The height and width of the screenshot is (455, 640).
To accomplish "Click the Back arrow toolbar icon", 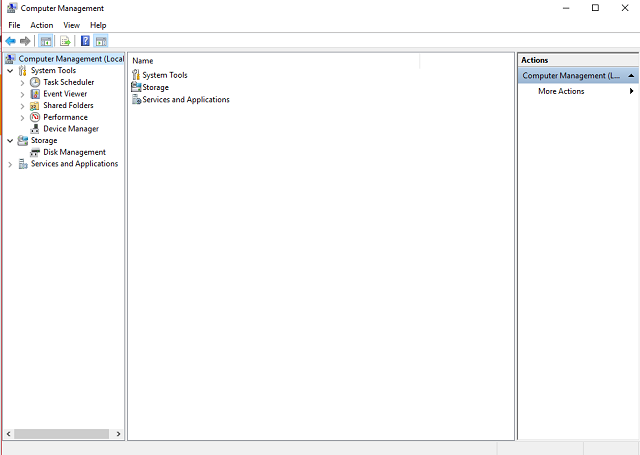I will click(x=11, y=41).
